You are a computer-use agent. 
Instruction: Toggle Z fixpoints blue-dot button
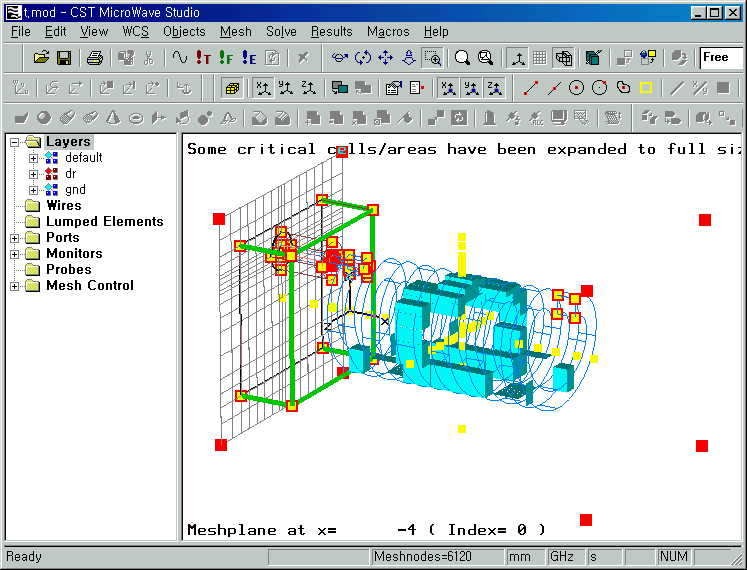(x=495, y=88)
